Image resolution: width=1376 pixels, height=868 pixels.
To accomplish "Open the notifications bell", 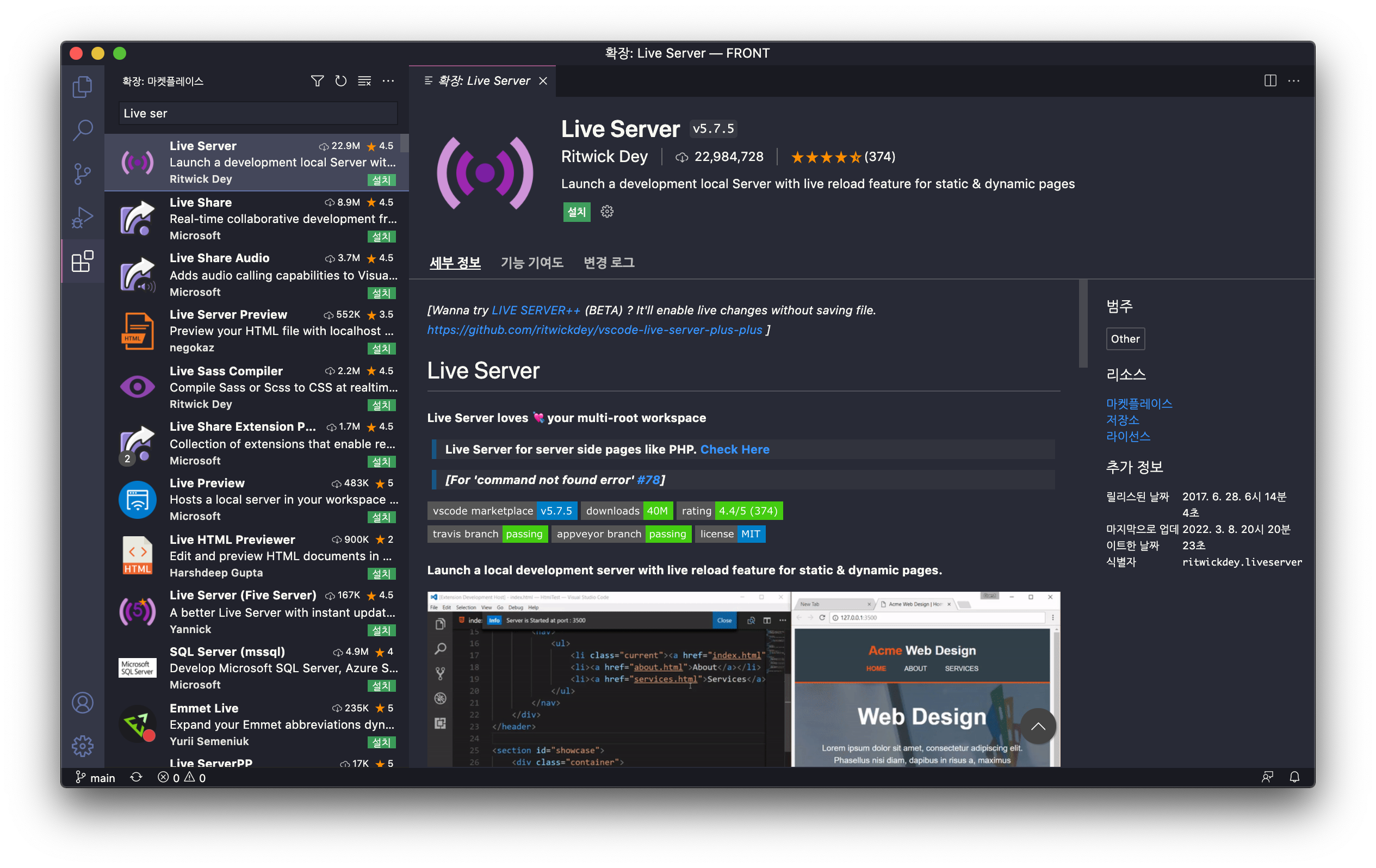I will [1294, 777].
